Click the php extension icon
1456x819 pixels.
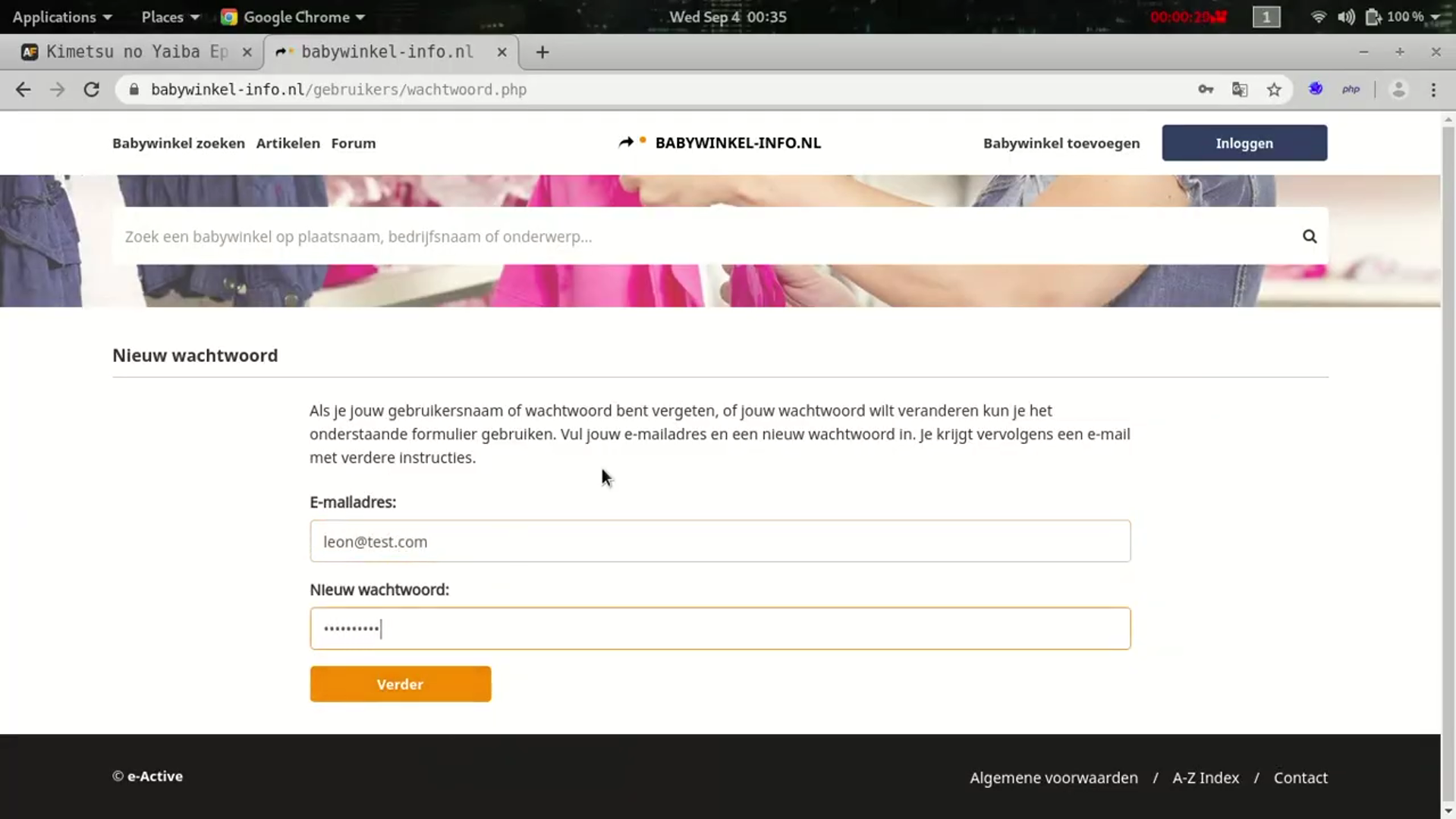coord(1351,90)
